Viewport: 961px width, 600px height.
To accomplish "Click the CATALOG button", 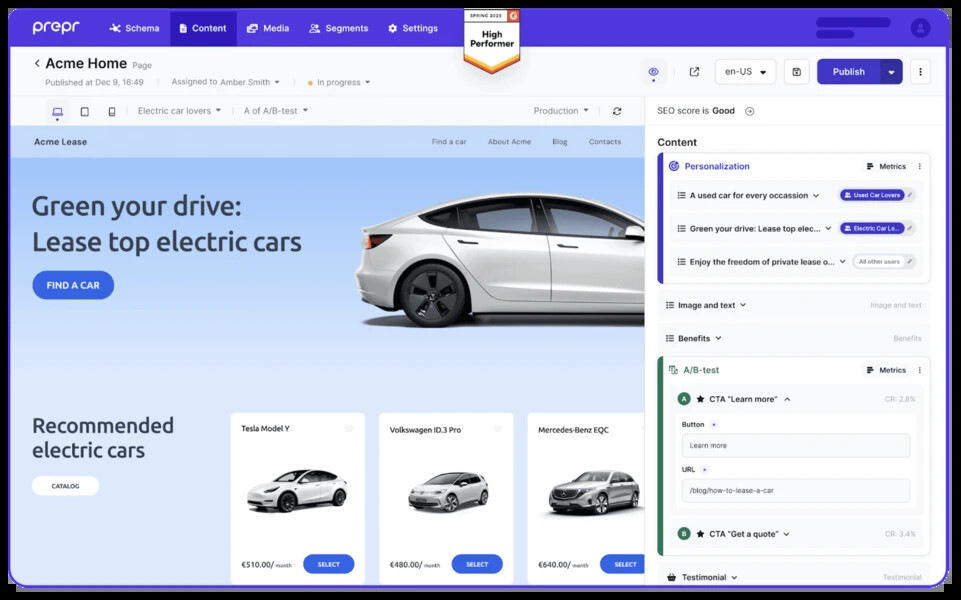I will 66,486.
